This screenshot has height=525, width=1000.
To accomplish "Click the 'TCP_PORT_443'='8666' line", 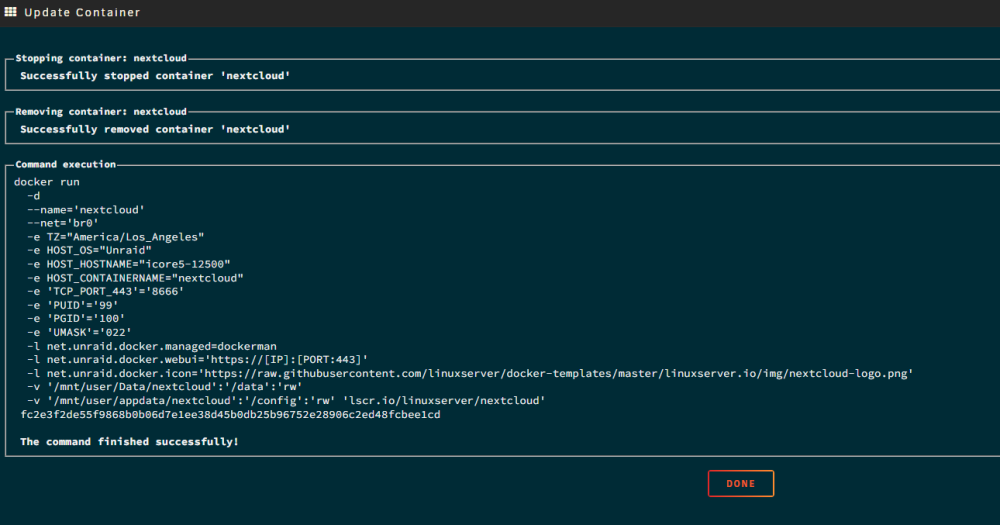I will tap(105, 292).
